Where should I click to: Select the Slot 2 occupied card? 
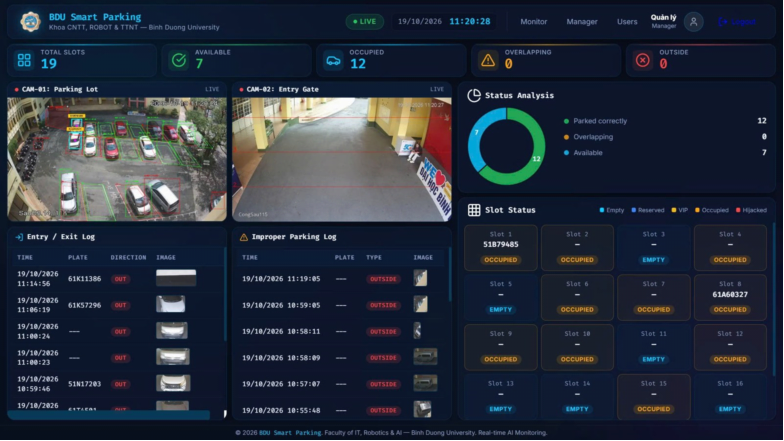[x=577, y=248]
